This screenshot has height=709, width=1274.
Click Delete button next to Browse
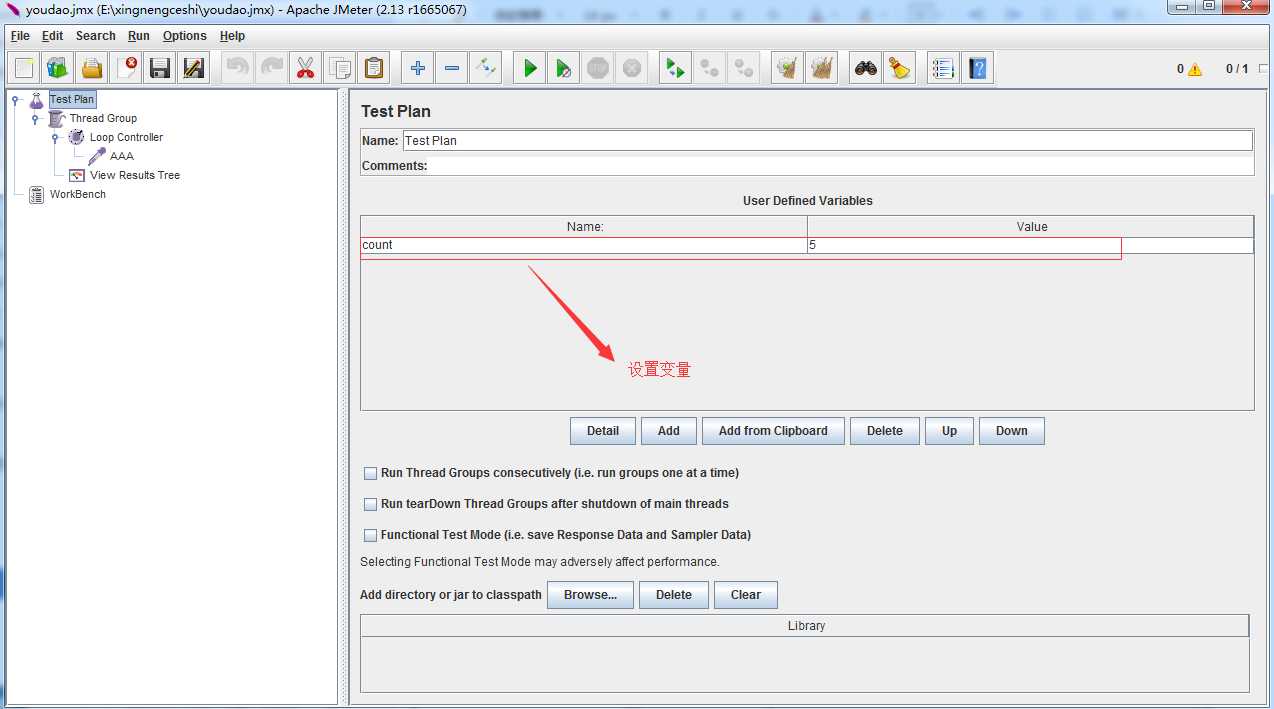(x=674, y=595)
